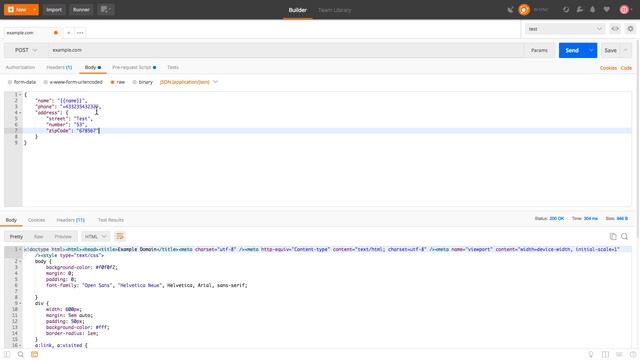
Task: Collapse the div CSS fold on response line 9
Action: point(20,303)
